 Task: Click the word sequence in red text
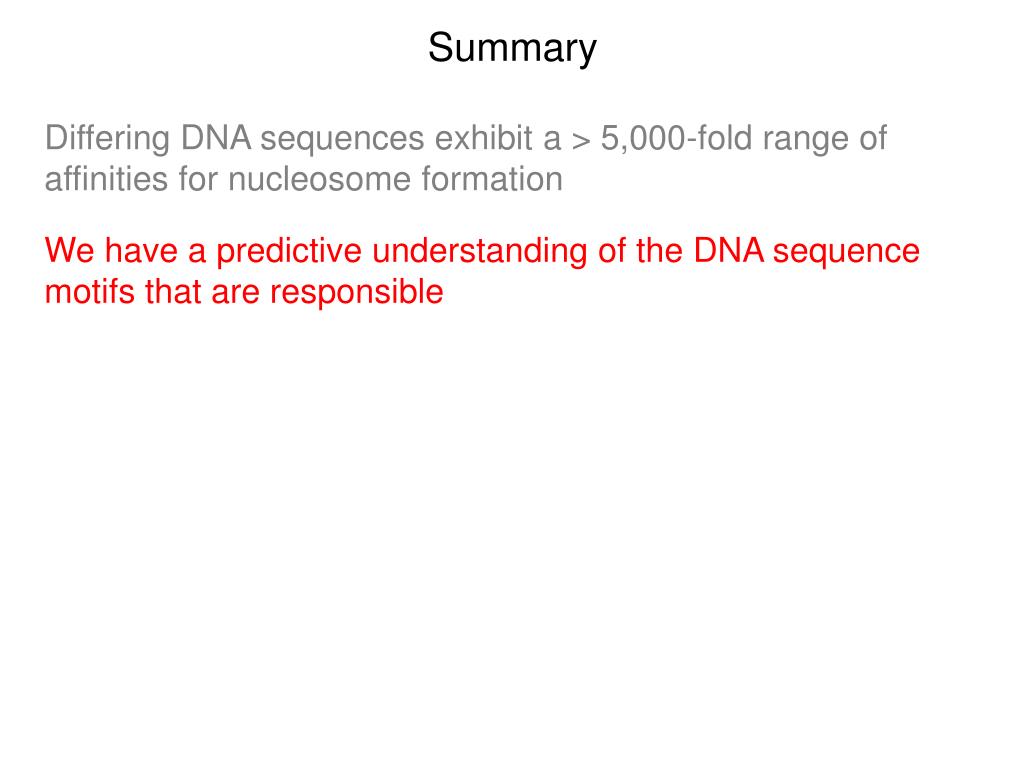846,253
